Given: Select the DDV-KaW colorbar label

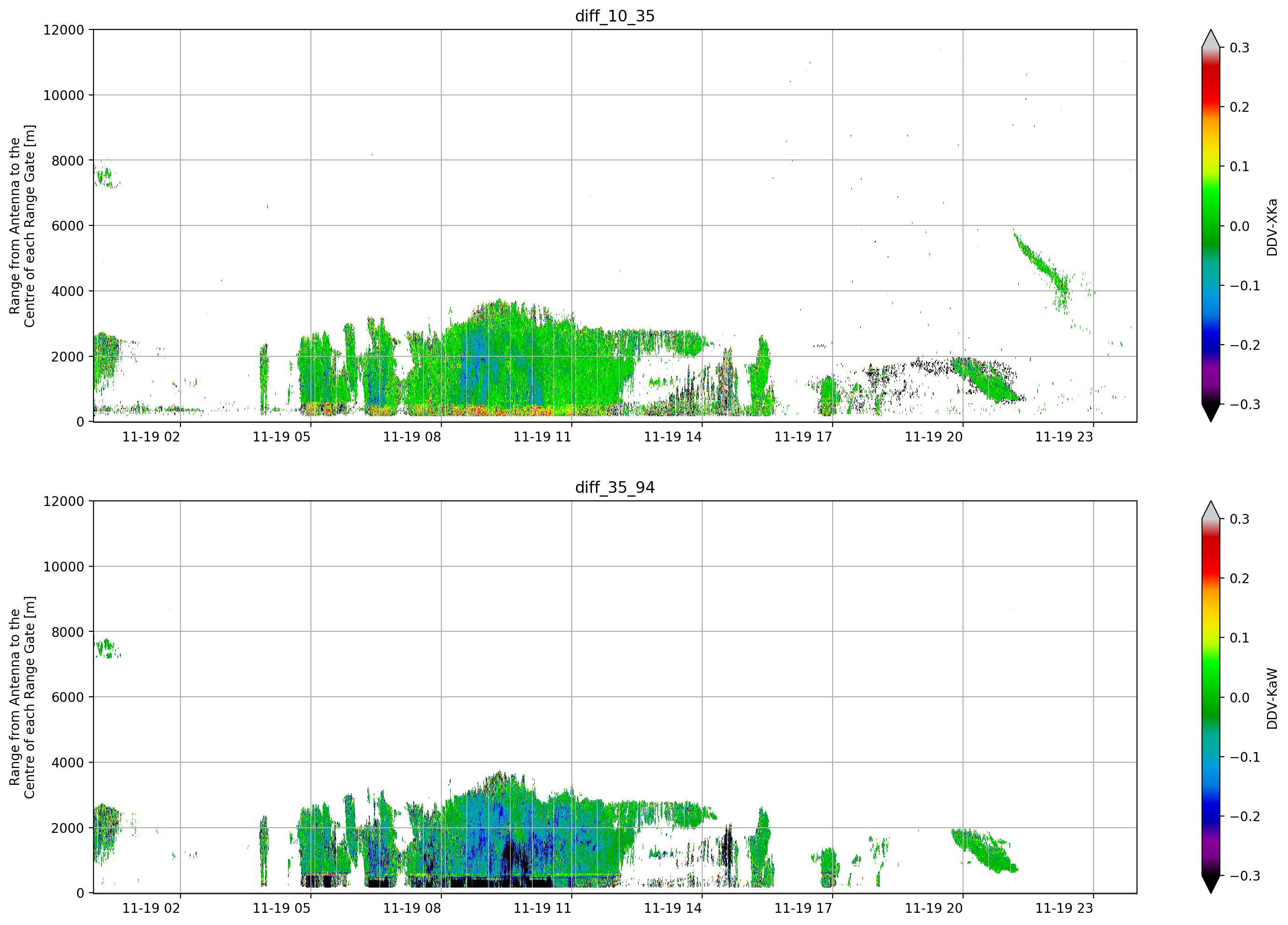Looking at the screenshot, I should [x=1272, y=698].
